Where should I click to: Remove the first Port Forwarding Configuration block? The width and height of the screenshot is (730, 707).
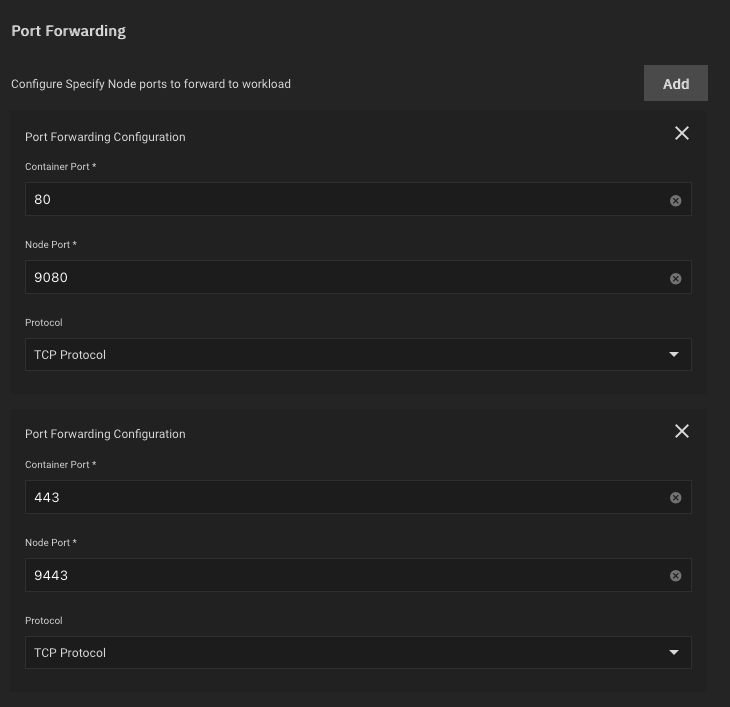[682, 134]
